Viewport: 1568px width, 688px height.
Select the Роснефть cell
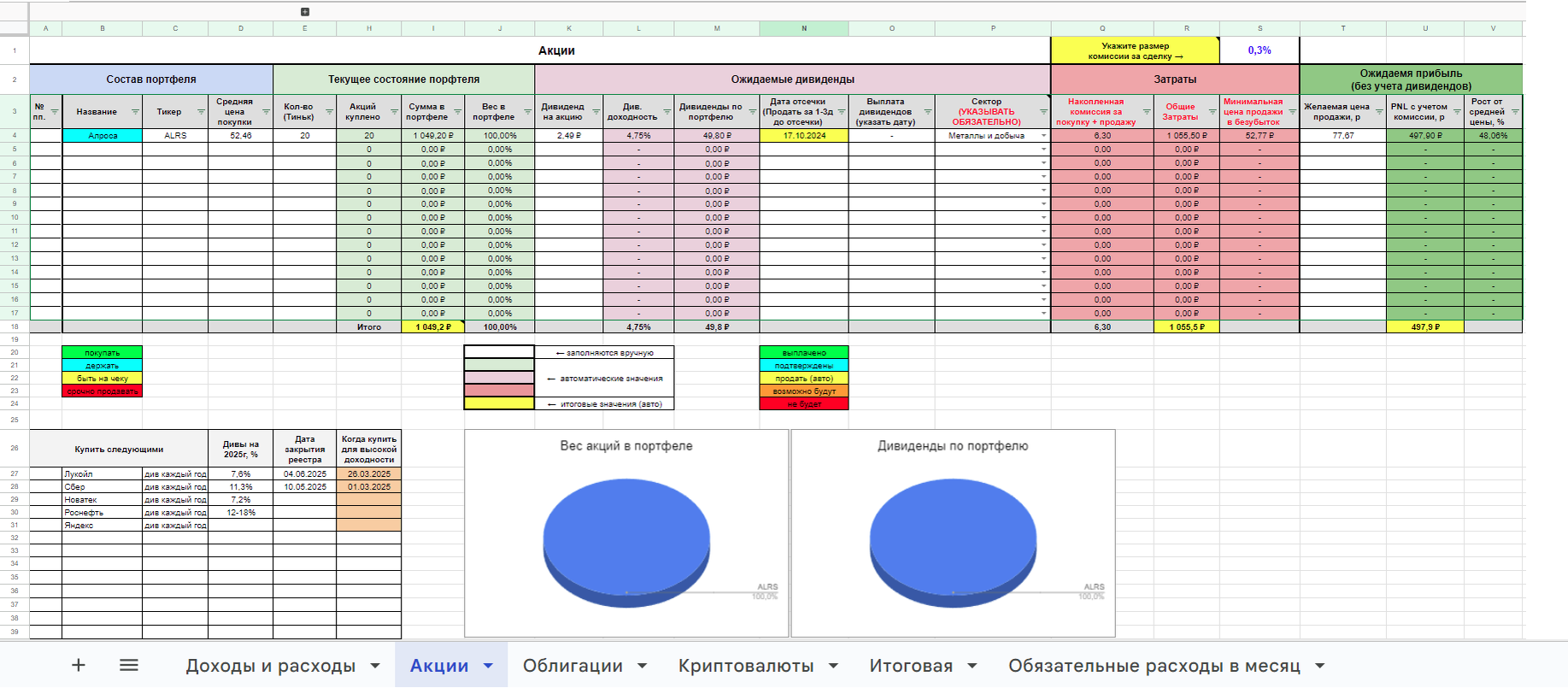click(103, 512)
